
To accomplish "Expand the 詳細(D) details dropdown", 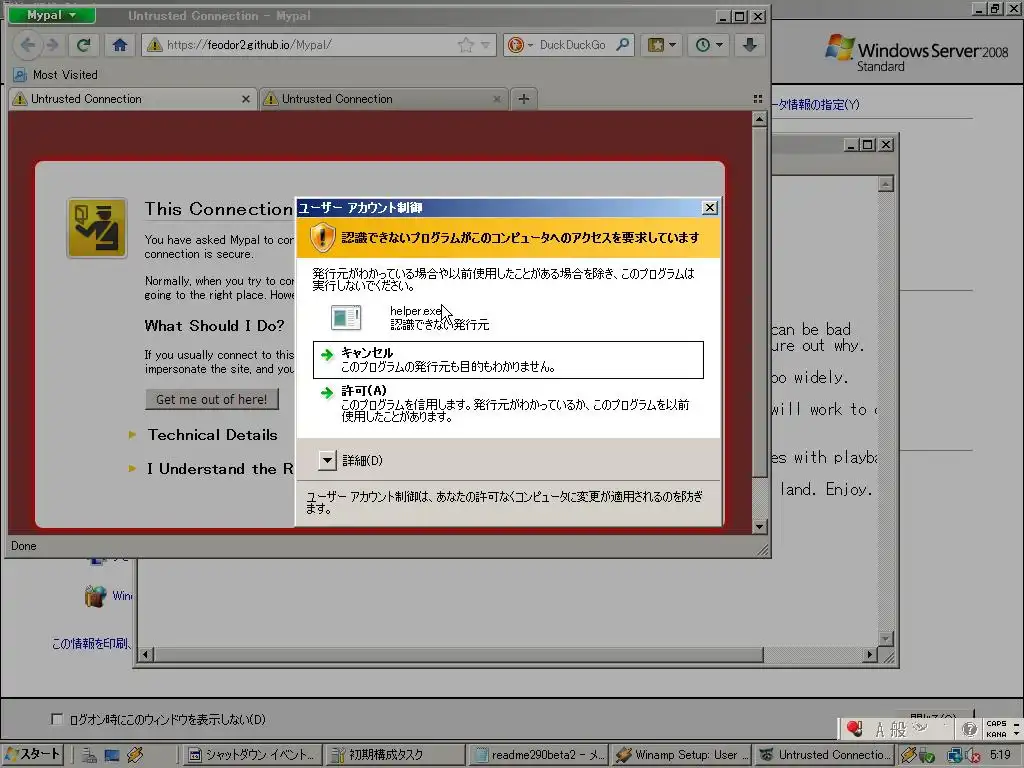I will pos(328,460).
